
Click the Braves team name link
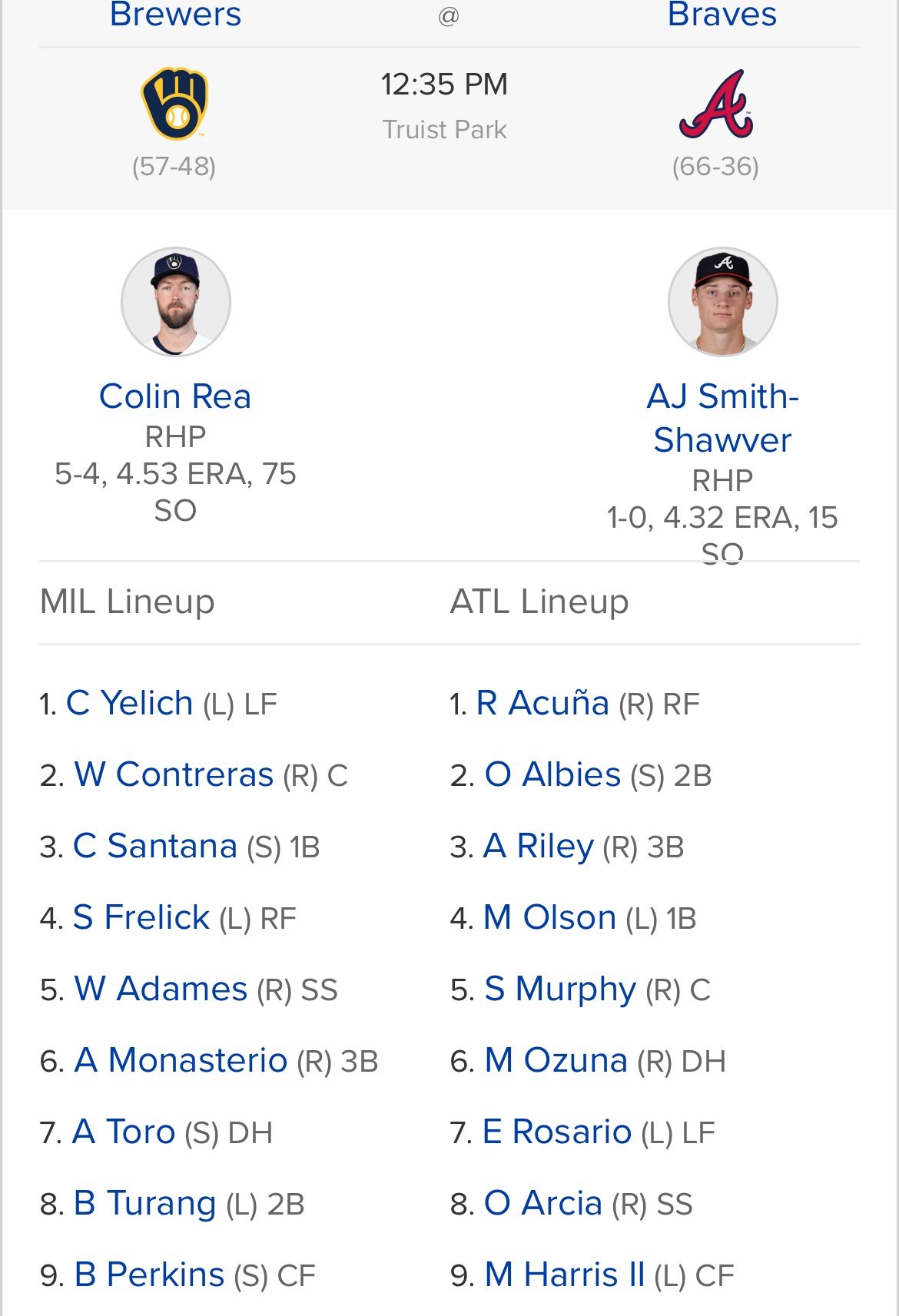coord(722,14)
